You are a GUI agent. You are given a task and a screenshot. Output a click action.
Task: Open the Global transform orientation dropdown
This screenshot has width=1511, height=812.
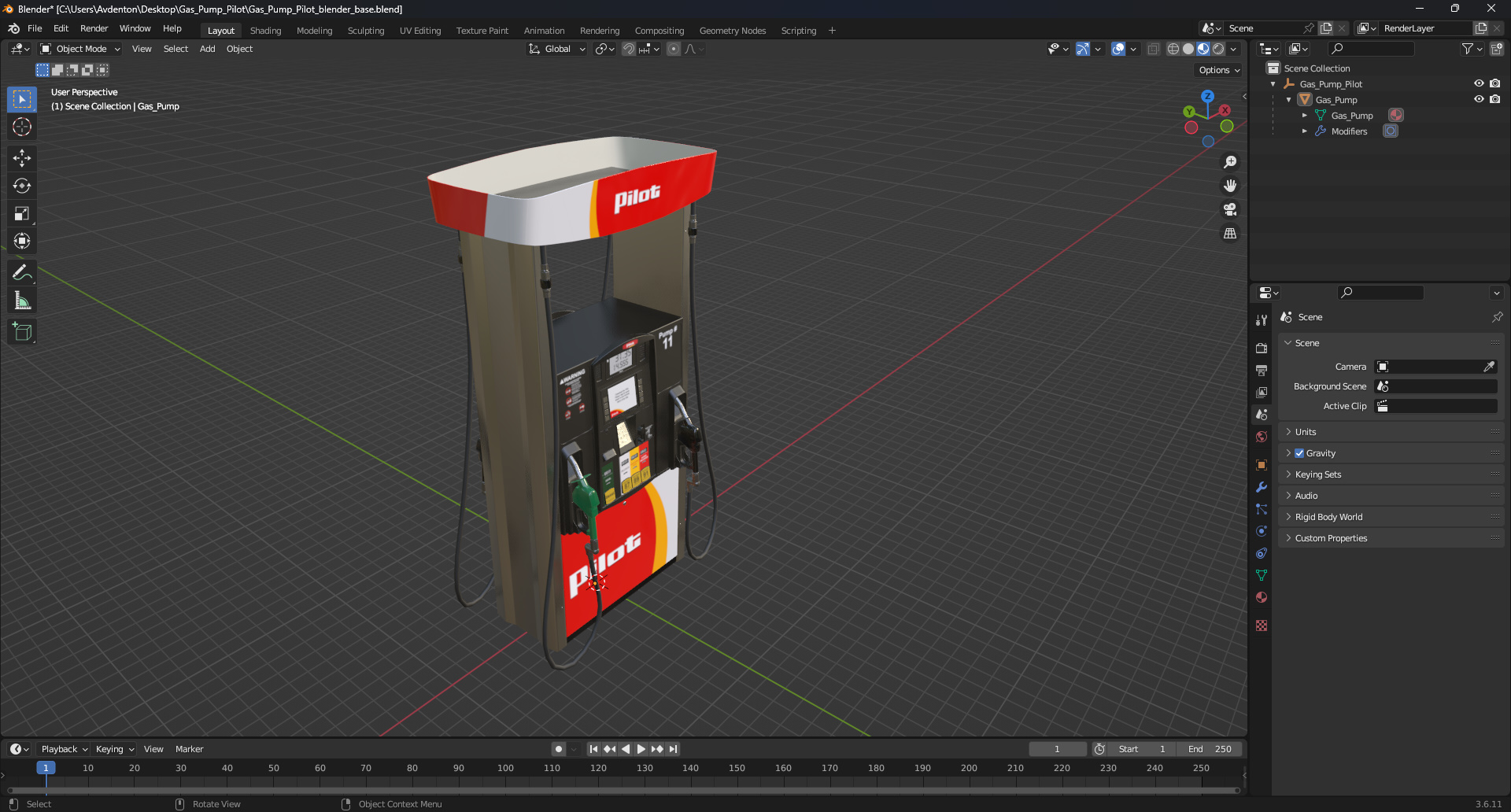[557, 49]
